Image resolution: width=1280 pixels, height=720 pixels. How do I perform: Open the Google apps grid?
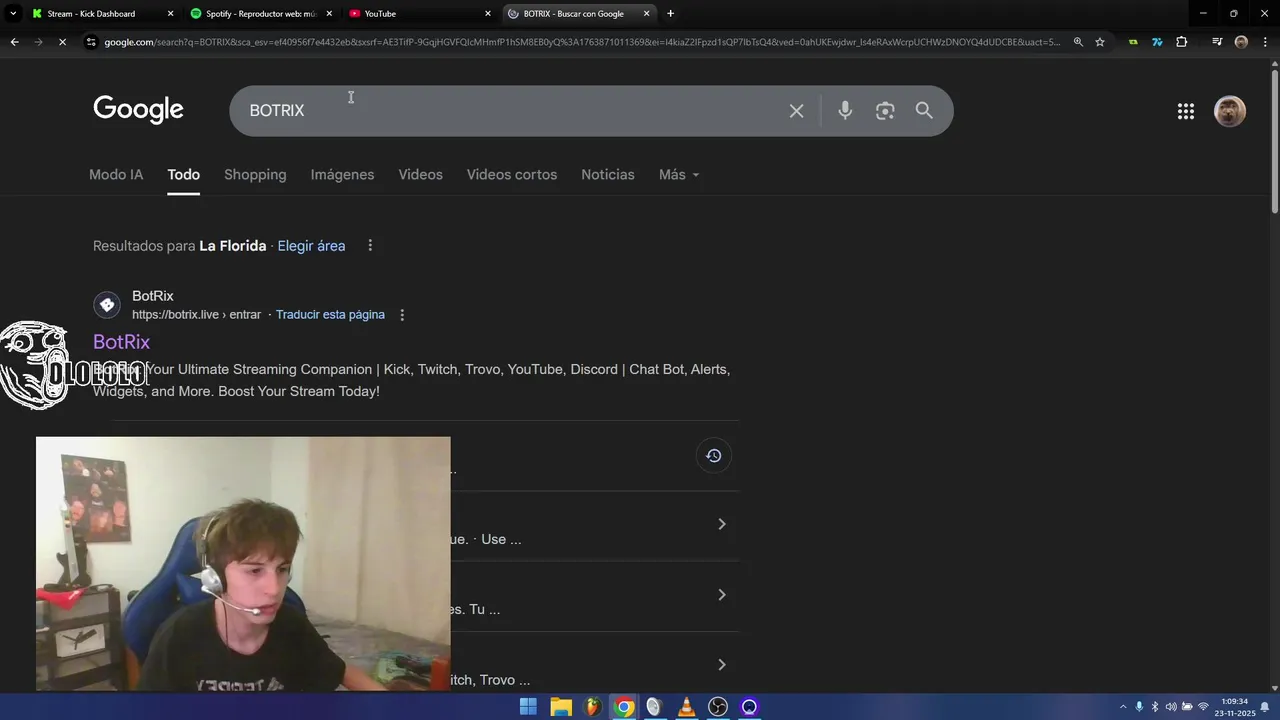[1186, 112]
